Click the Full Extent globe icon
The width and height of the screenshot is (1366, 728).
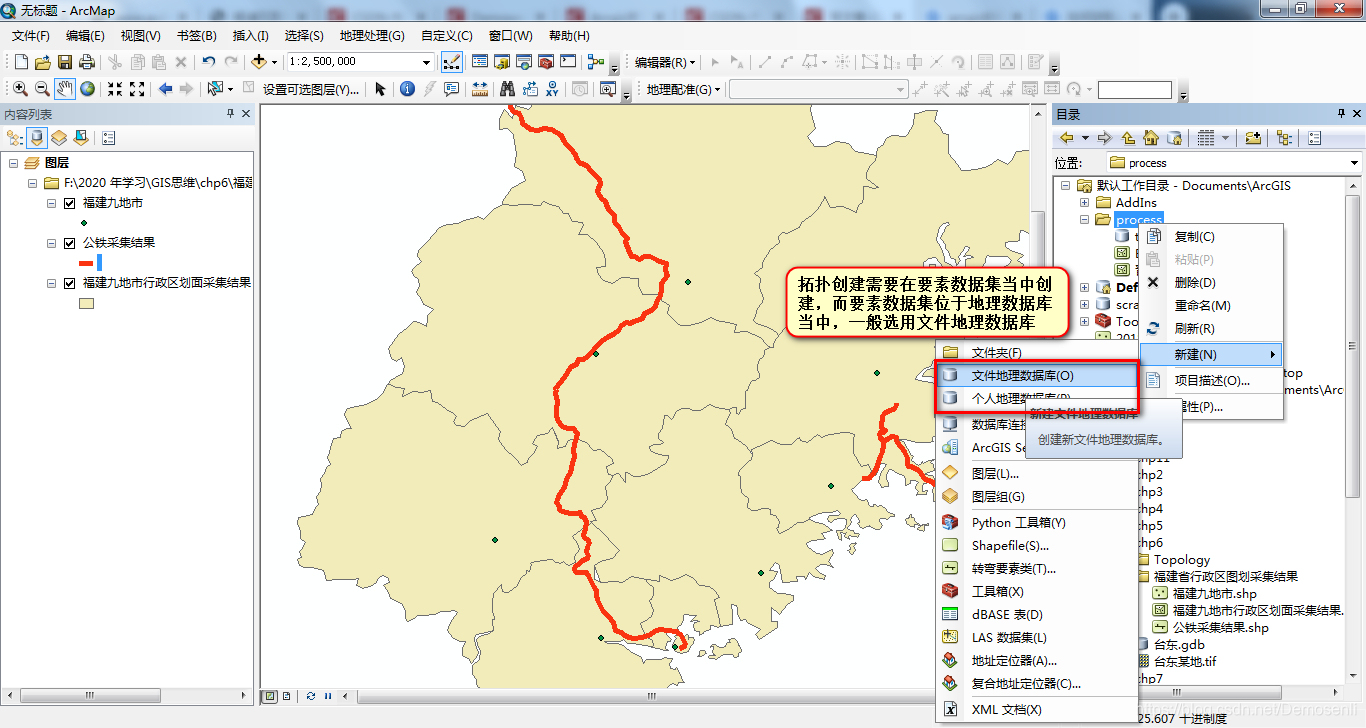[88, 89]
